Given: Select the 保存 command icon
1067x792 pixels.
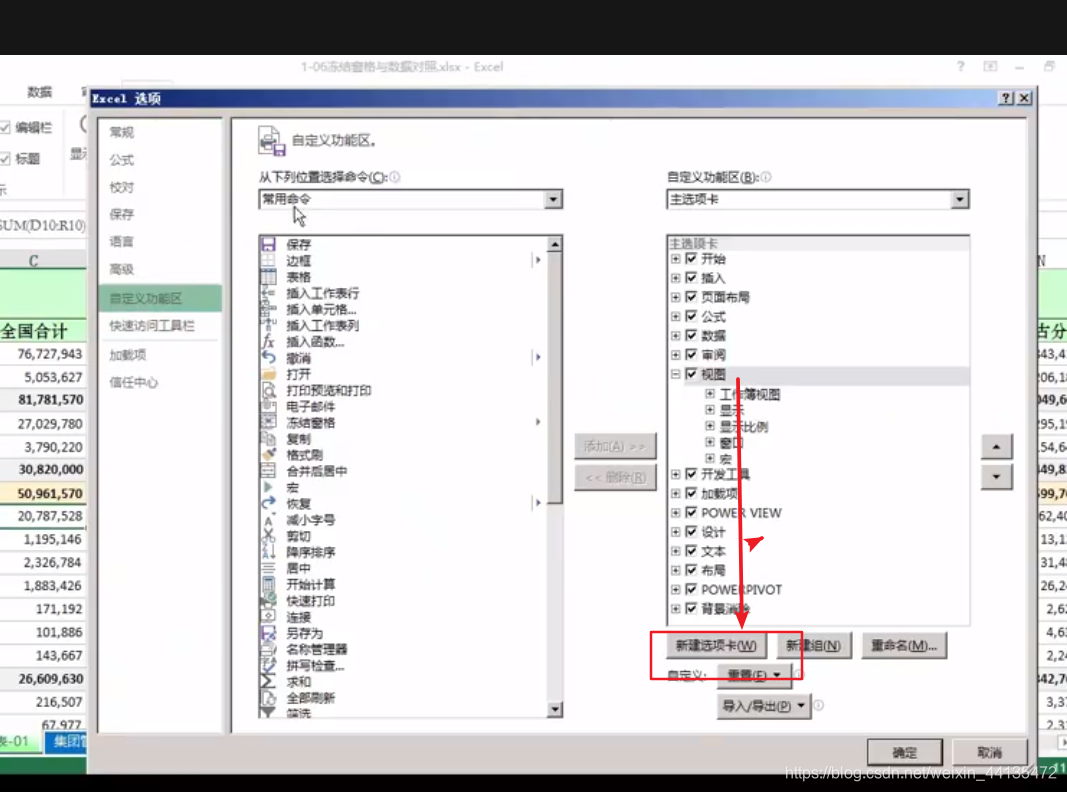Looking at the screenshot, I should tap(269, 244).
